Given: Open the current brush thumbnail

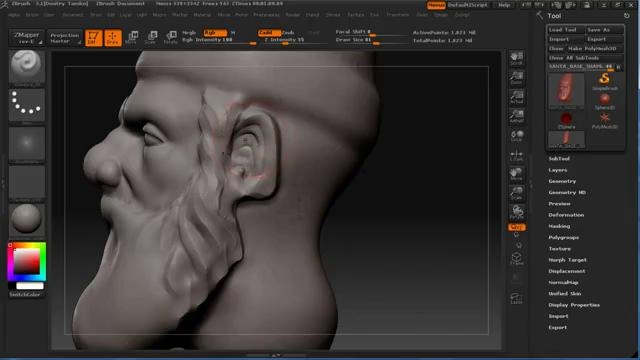Looking at the screenshot, I should [27, 68].
